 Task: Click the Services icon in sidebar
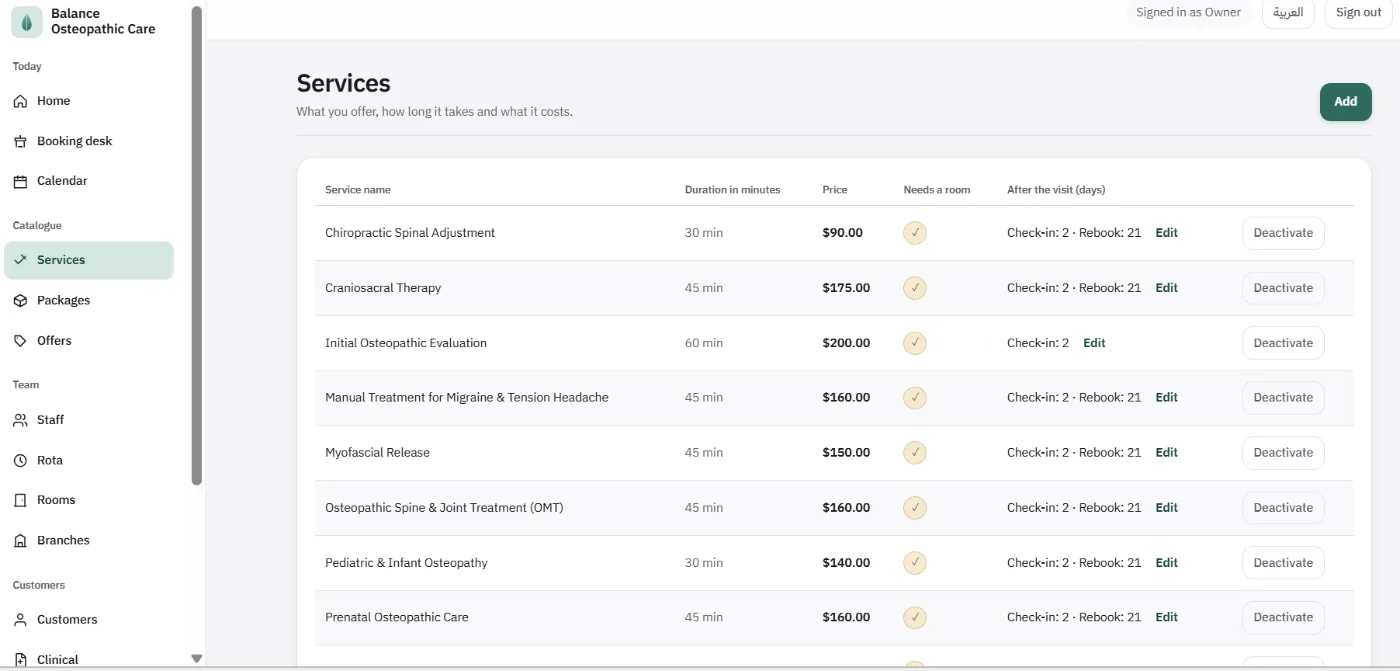(20, 260)
